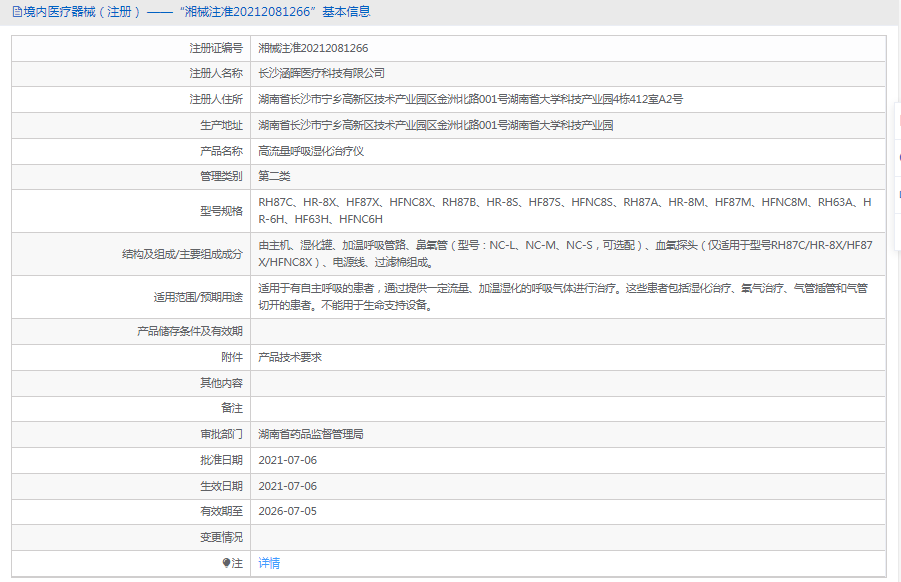This screenshot has width=901, height=582.
Task: Select the registration number 湘械注准20212081266 cell
Action: [x=313, y=48]
